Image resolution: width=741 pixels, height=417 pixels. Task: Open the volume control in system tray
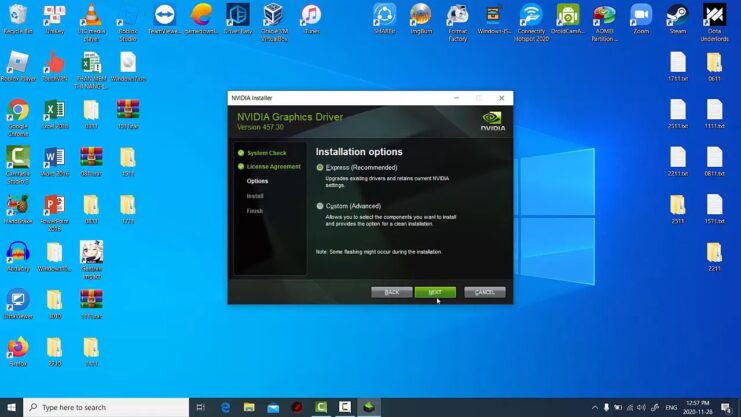(x=641, y=408)
